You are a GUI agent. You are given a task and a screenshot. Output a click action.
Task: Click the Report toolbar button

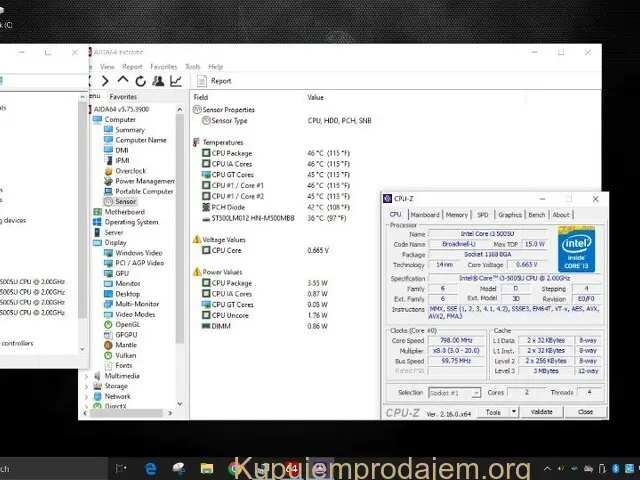(214, 81)
